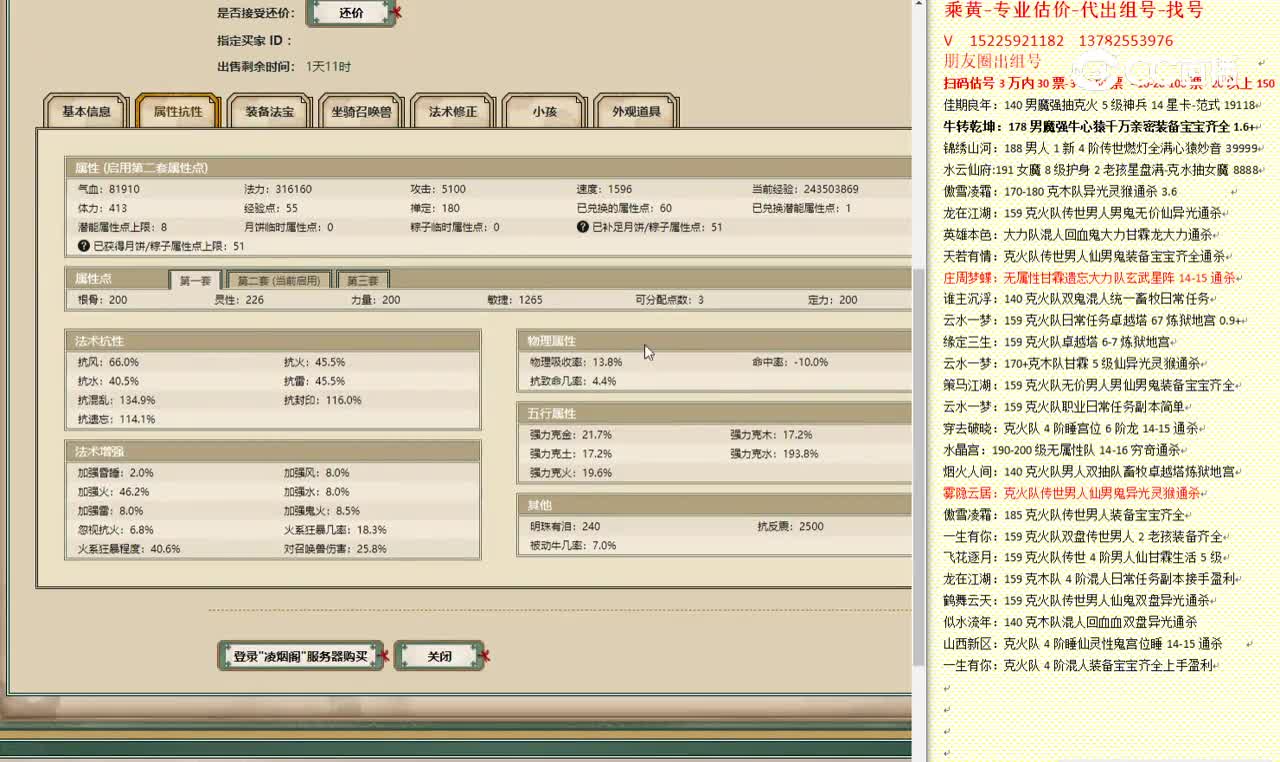Click the 敏捷: 1265 attribute
The height and width of the screenshot is (762, 1280).
(x=515, y=300)
